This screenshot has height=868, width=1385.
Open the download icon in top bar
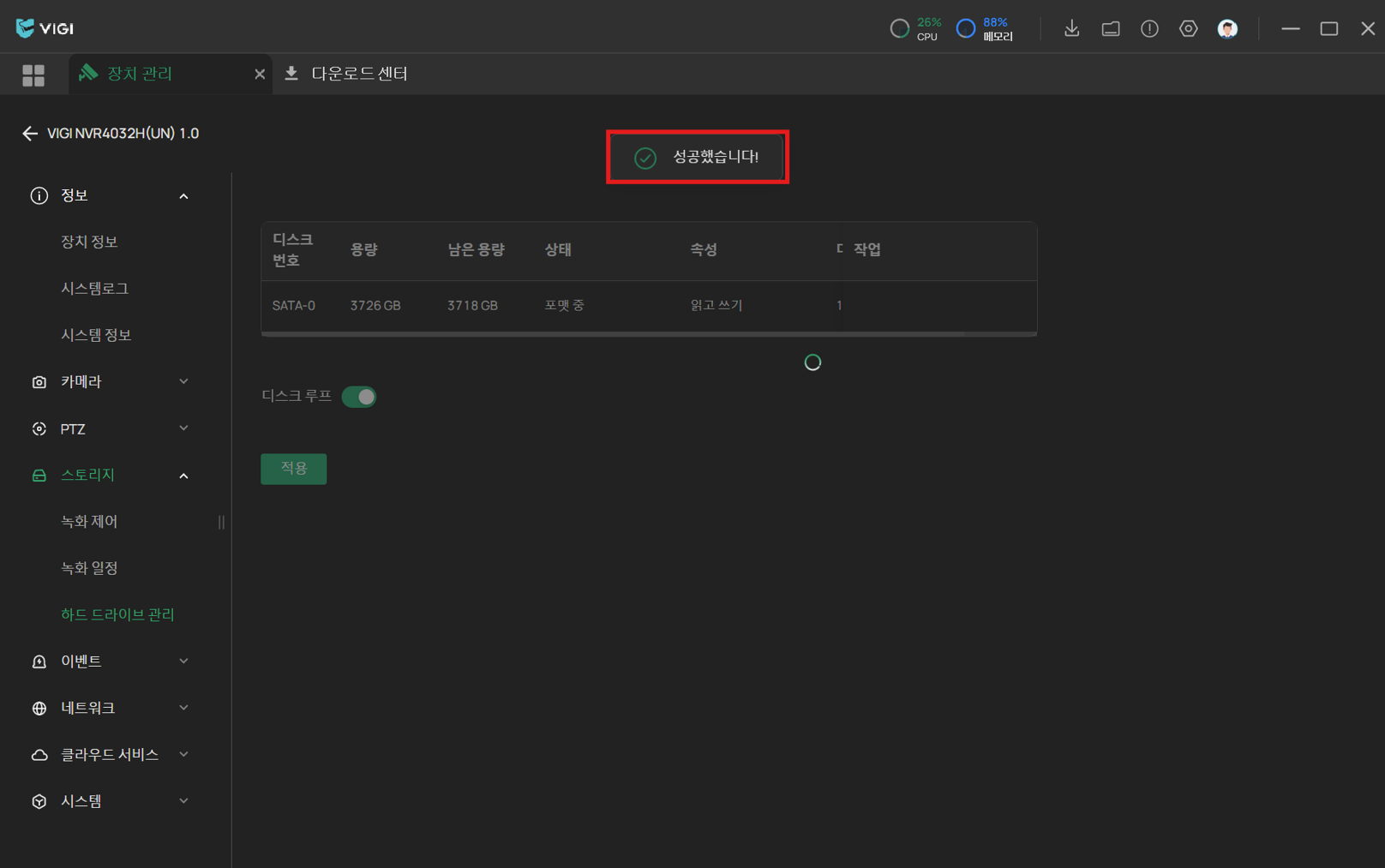pos(1071,29)
